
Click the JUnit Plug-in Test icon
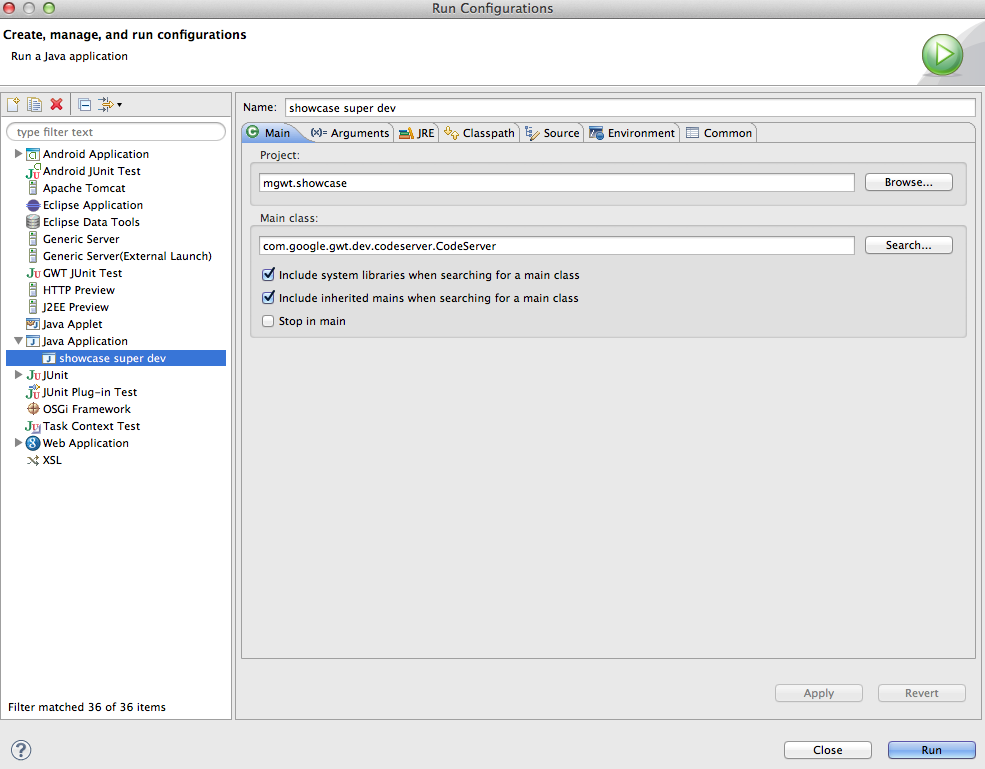pyautogui.click(x=33, y=392)
